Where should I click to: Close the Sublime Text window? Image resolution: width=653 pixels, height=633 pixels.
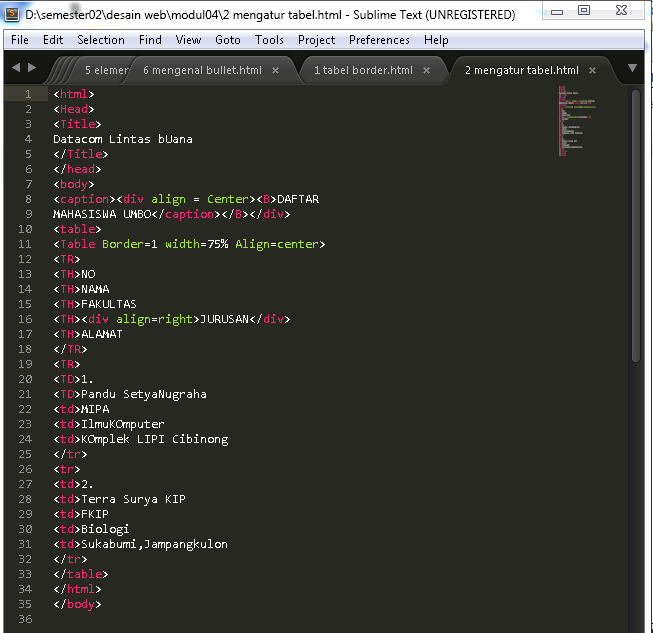pos(621,10)
